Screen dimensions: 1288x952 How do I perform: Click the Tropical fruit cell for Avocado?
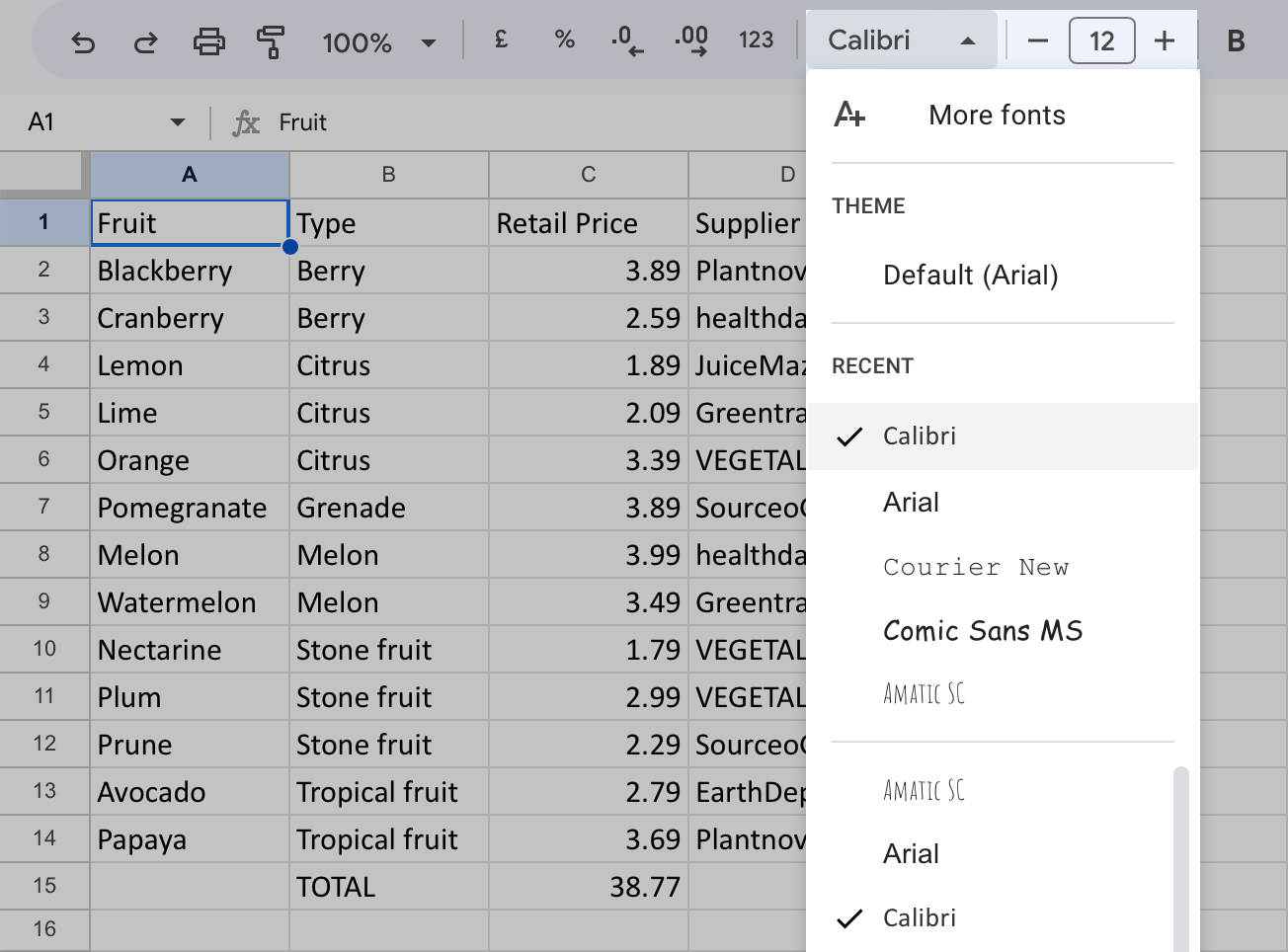pyautogui.click(x=389, y=792)
